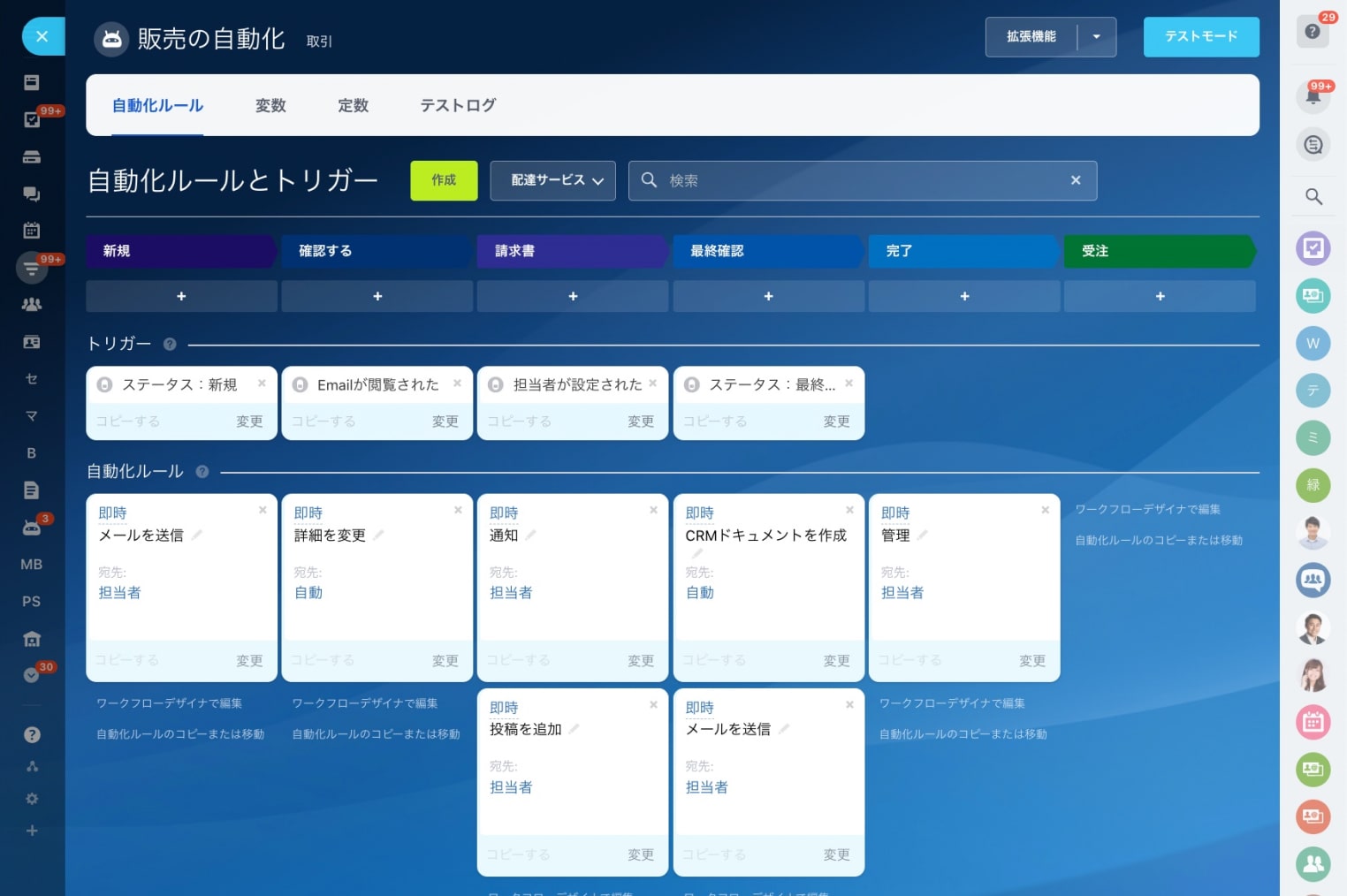The height and width of the screenshot is (896, 1347).
Task: Open the calendar icon in the left sidebar
Action: pyautogui.click(x=32, y=231)
